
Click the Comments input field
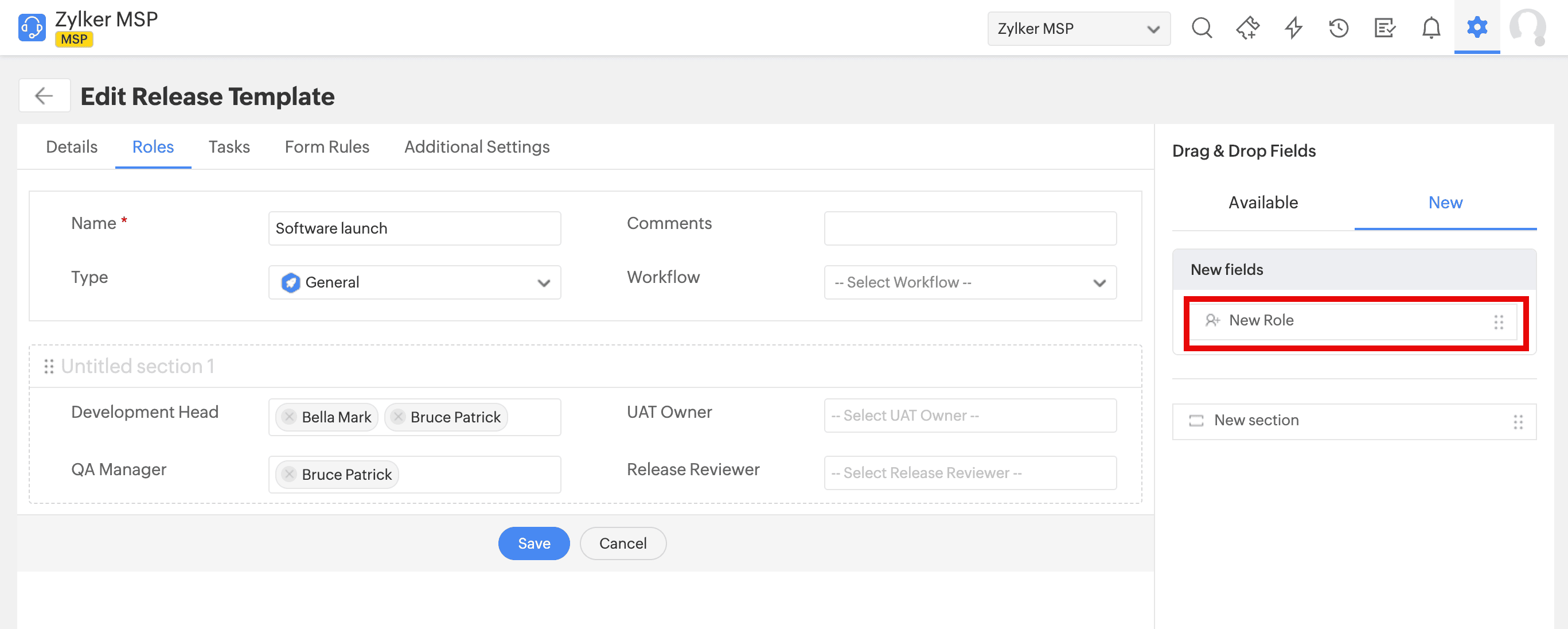pos(970,228)
